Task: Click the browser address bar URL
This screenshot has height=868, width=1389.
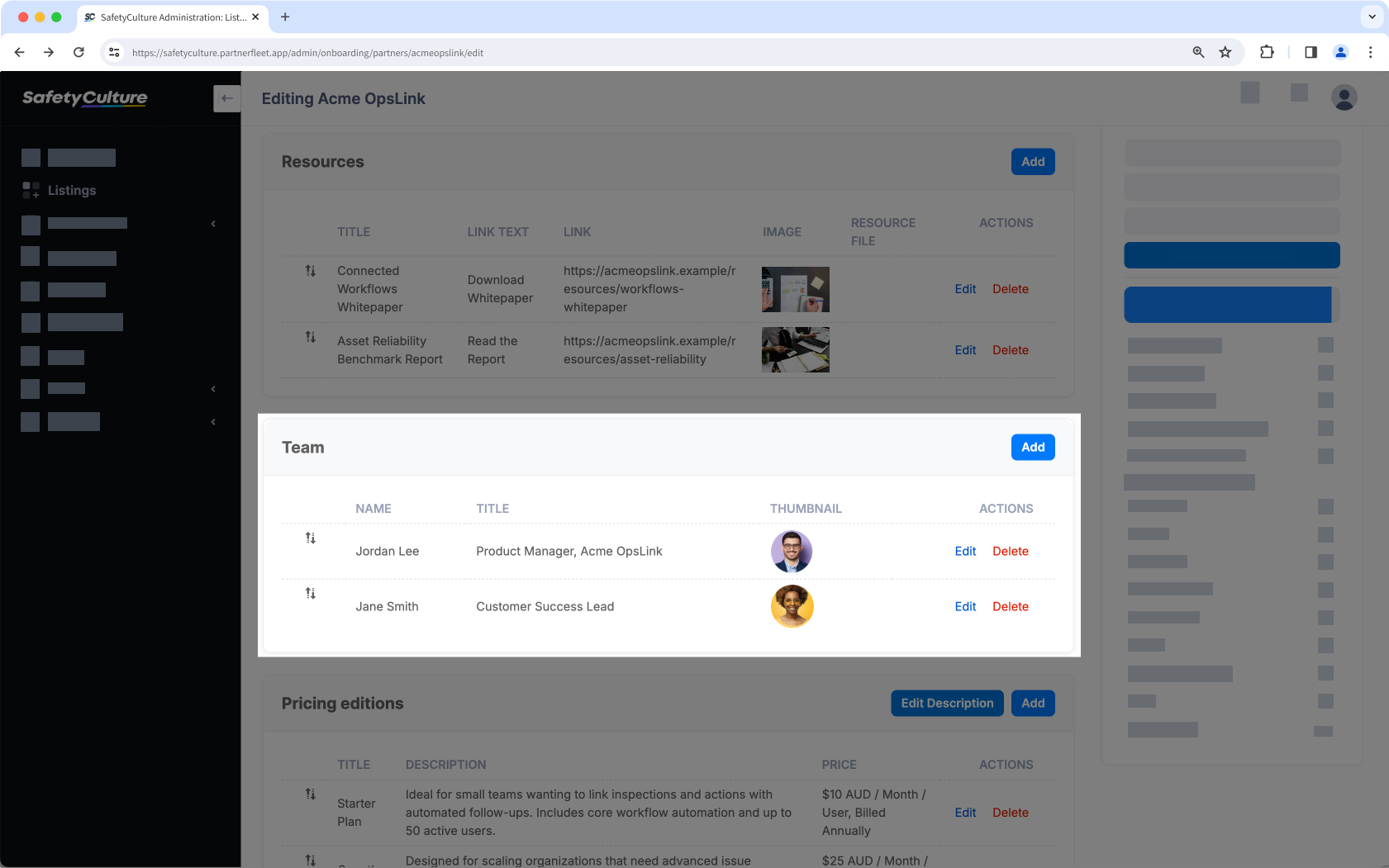Action: [x=307, y=53]
